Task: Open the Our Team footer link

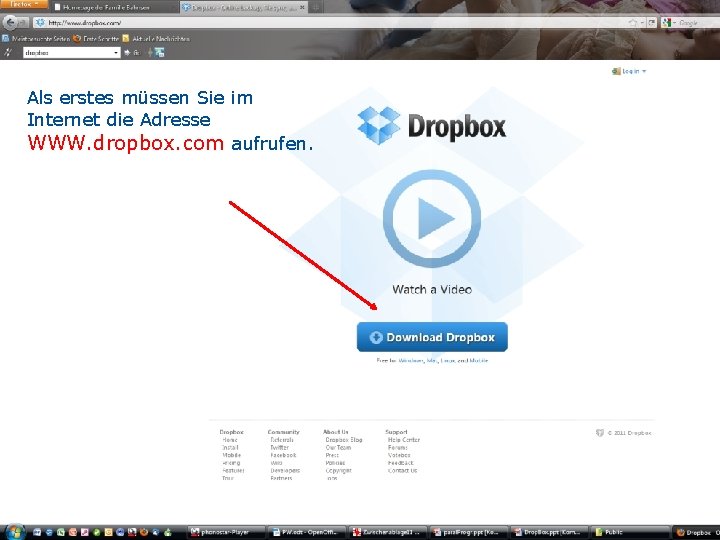Action: (x=338, y=447)
